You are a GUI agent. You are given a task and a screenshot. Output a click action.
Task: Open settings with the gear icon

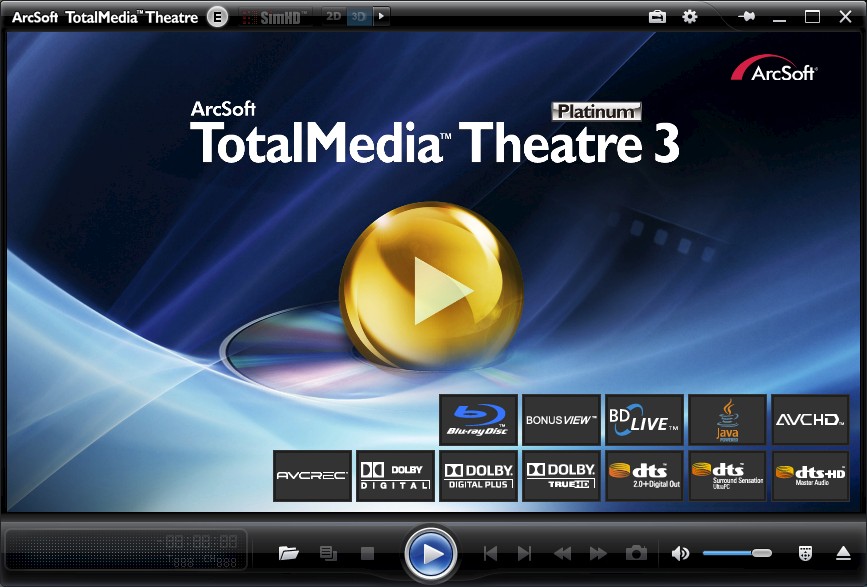[x=690, y=17]
